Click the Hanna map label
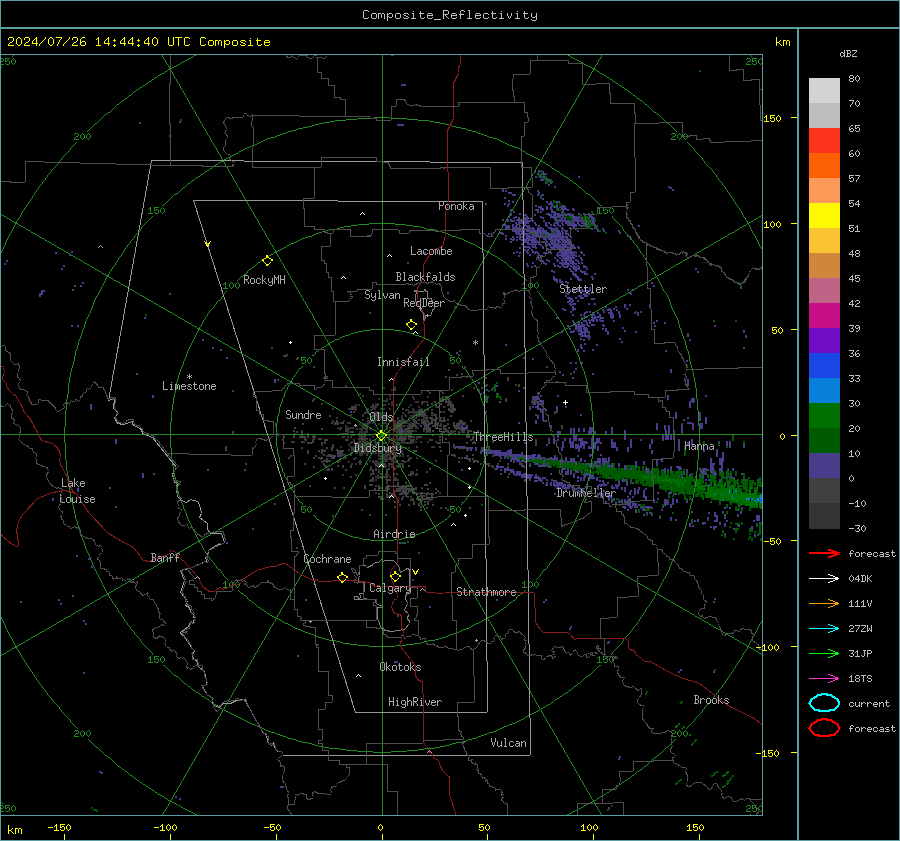Screen dimensions: 900x841 point(699,446)
